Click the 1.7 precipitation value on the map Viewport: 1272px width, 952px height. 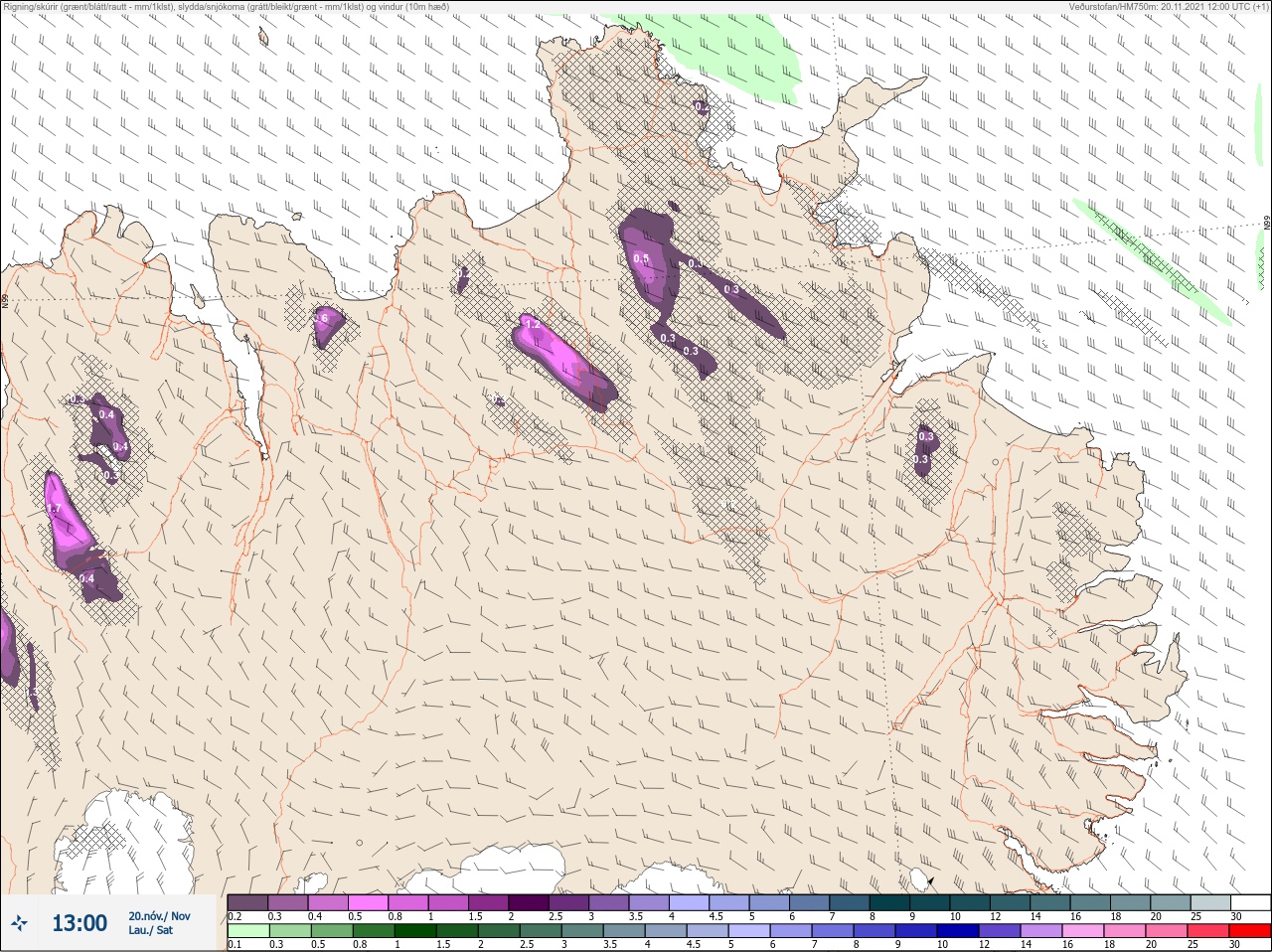point(54,509)
